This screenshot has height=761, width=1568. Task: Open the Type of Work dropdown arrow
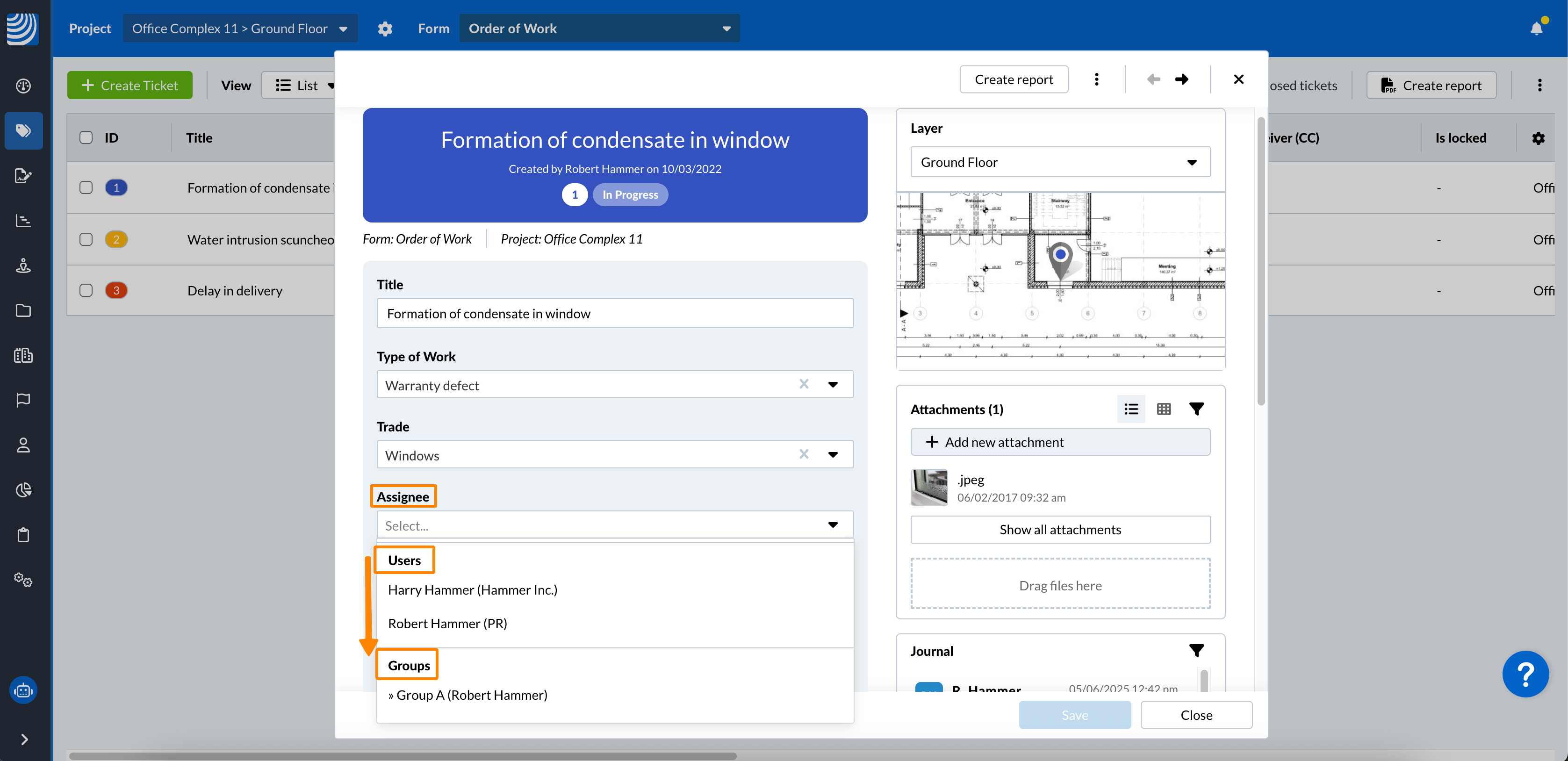point(833,385)
